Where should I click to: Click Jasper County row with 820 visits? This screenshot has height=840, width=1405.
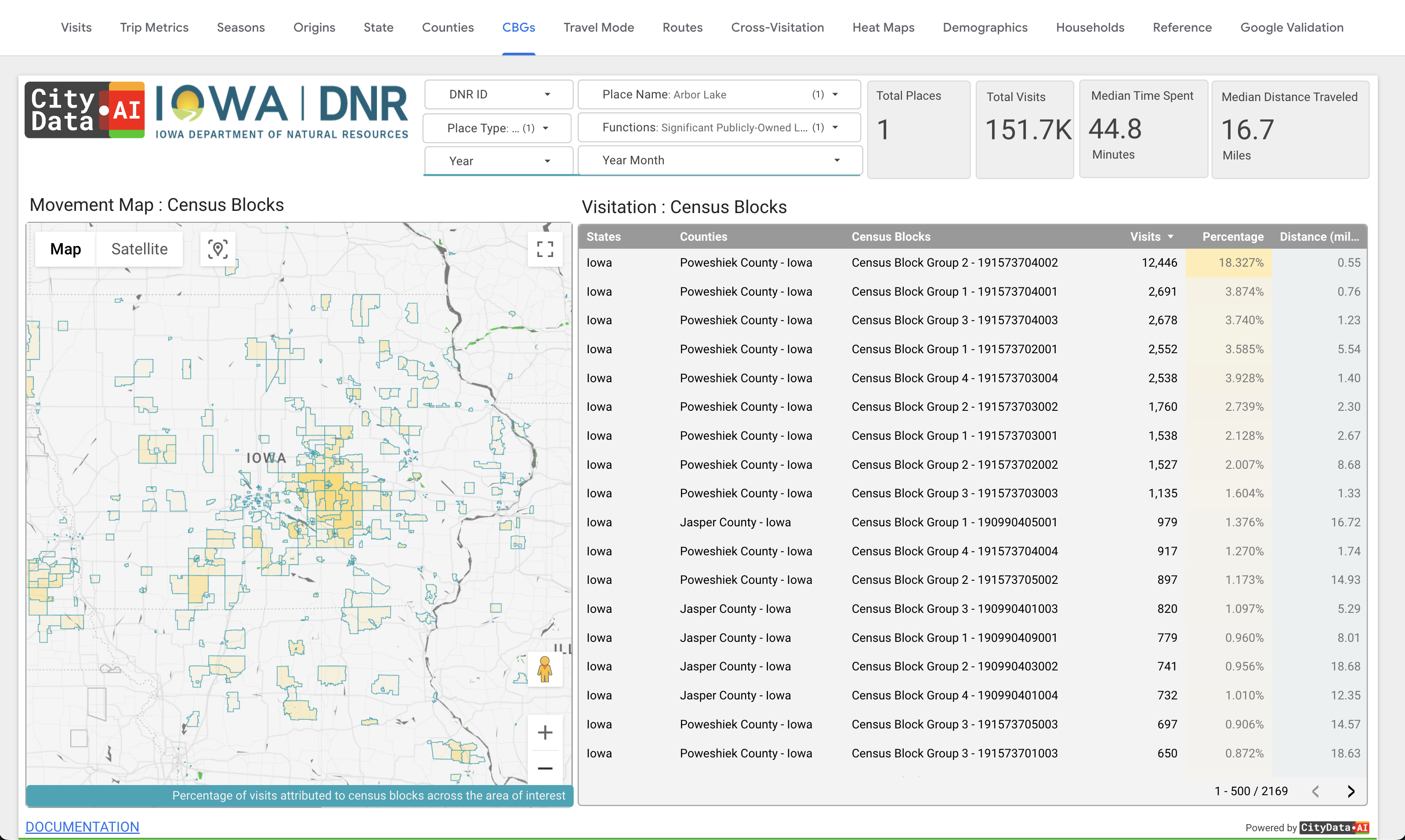pyautogui.click(x=973, y=608)
